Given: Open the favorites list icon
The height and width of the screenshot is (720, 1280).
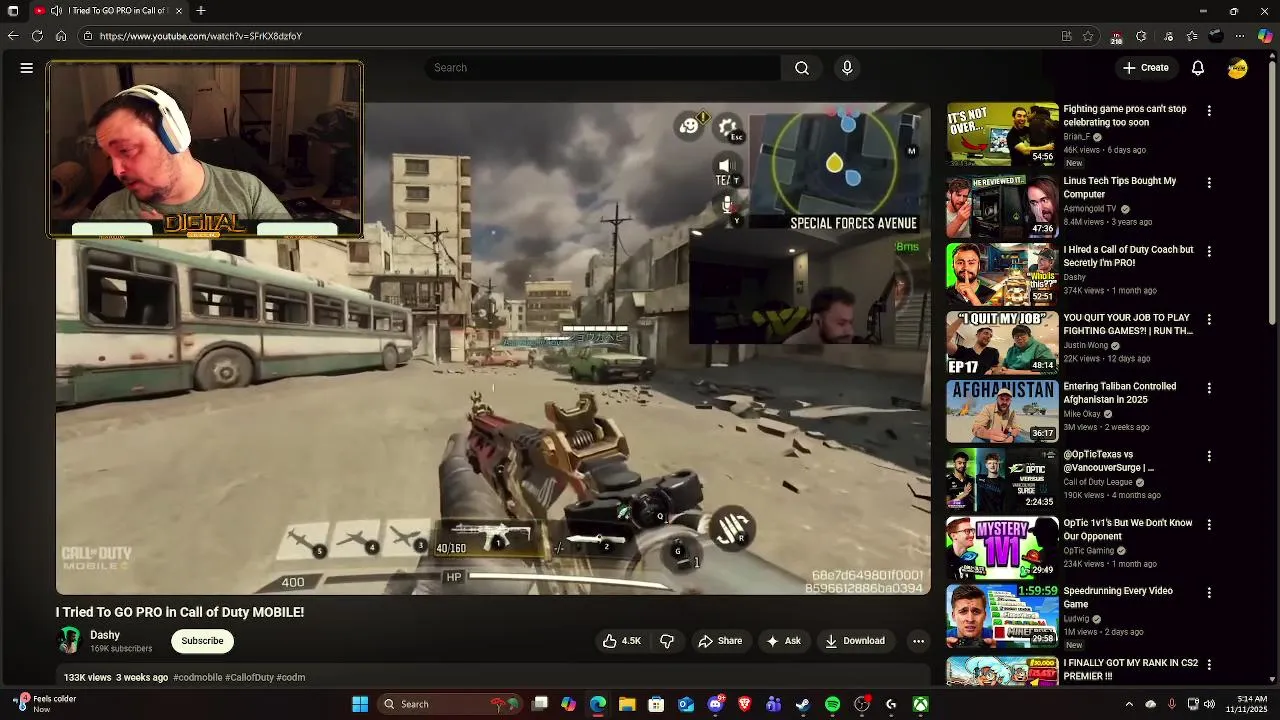Looking at the screenshot, I should (1192, 36).
